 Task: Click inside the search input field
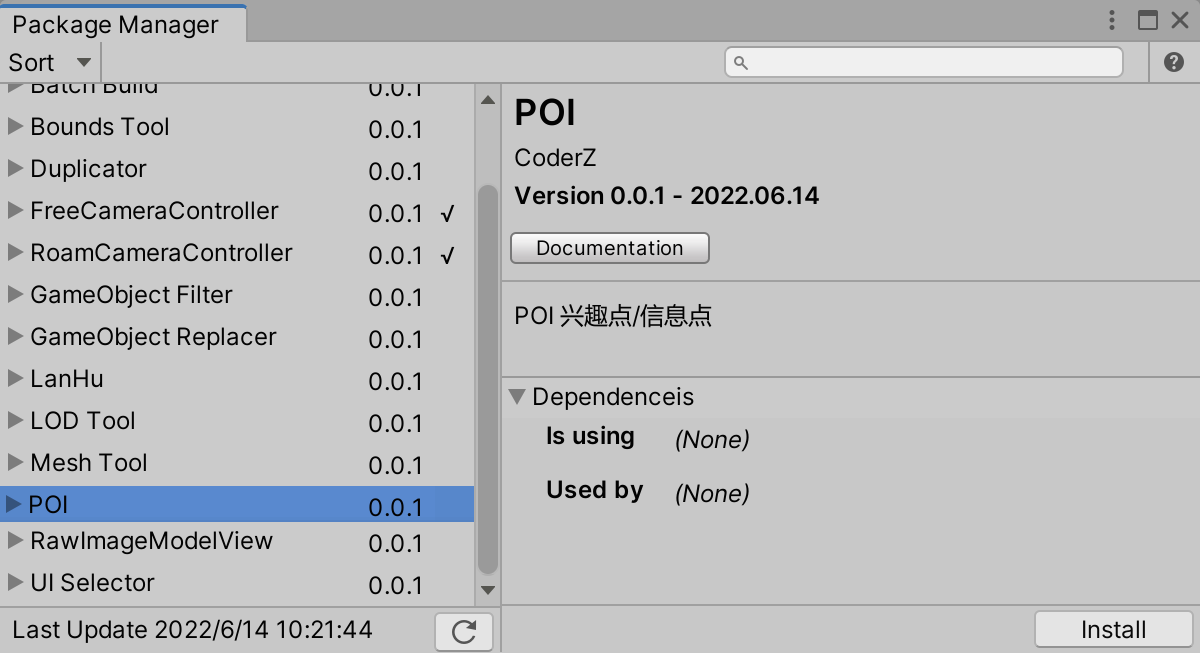[920, 61]
